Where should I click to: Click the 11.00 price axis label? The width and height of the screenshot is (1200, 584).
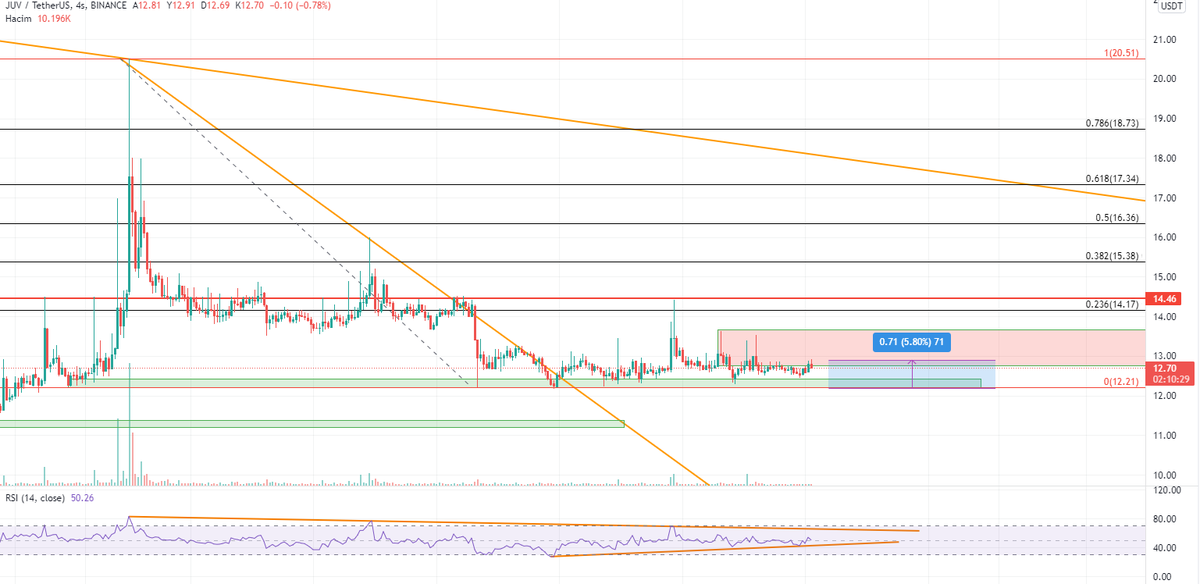pos(1164,436)
